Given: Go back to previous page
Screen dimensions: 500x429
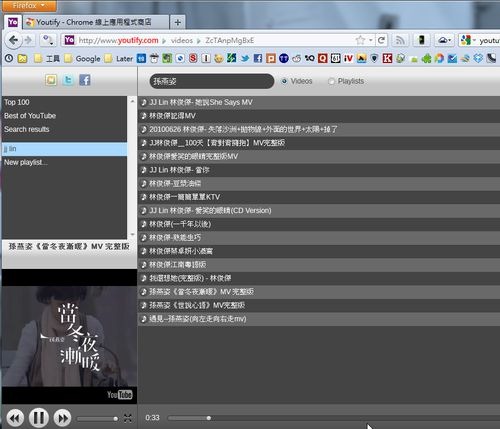Looking at the screenshot, I should tap(13, 40).
